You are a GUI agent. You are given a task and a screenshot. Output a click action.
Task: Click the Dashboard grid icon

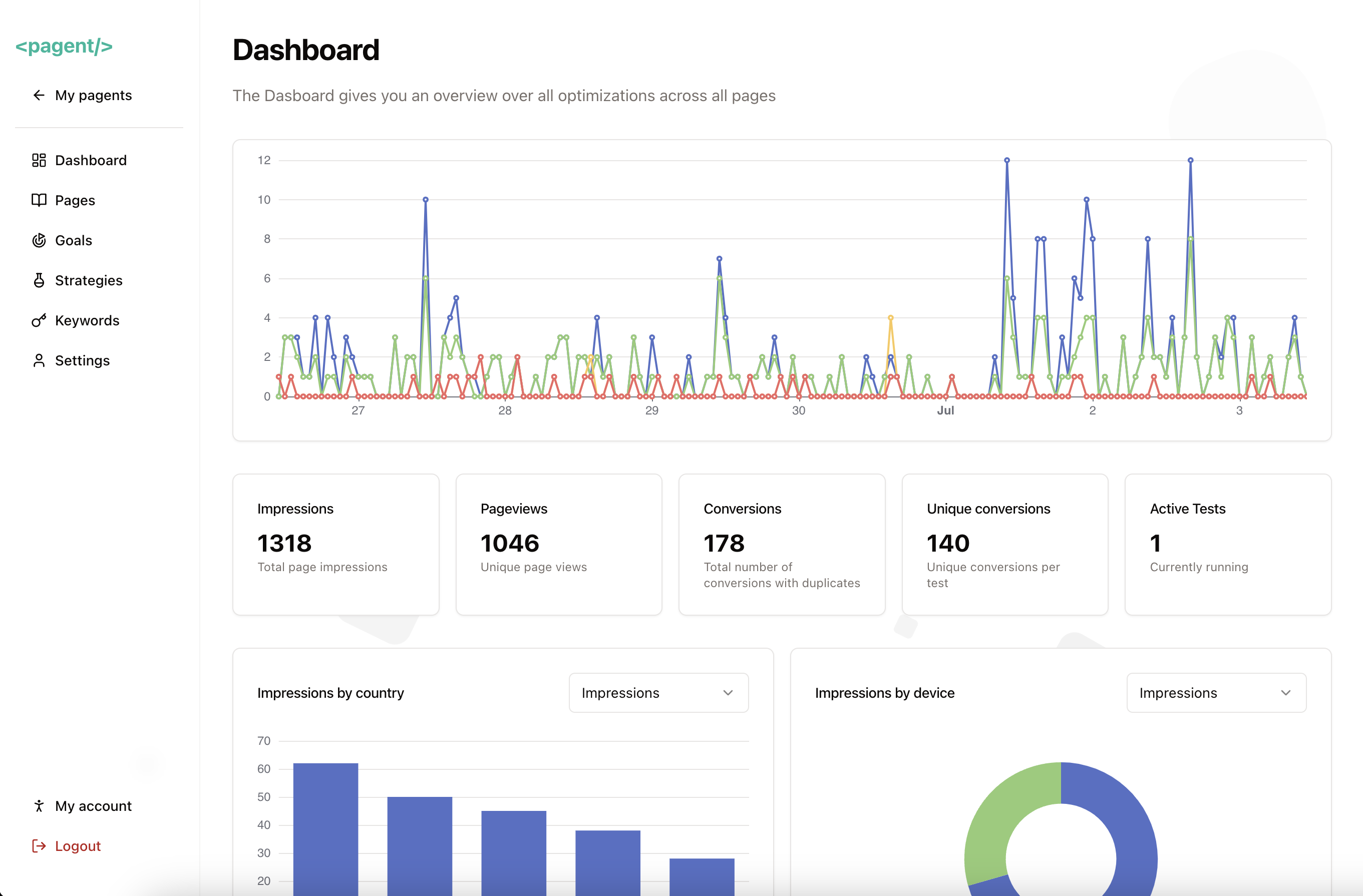[39, 160]
